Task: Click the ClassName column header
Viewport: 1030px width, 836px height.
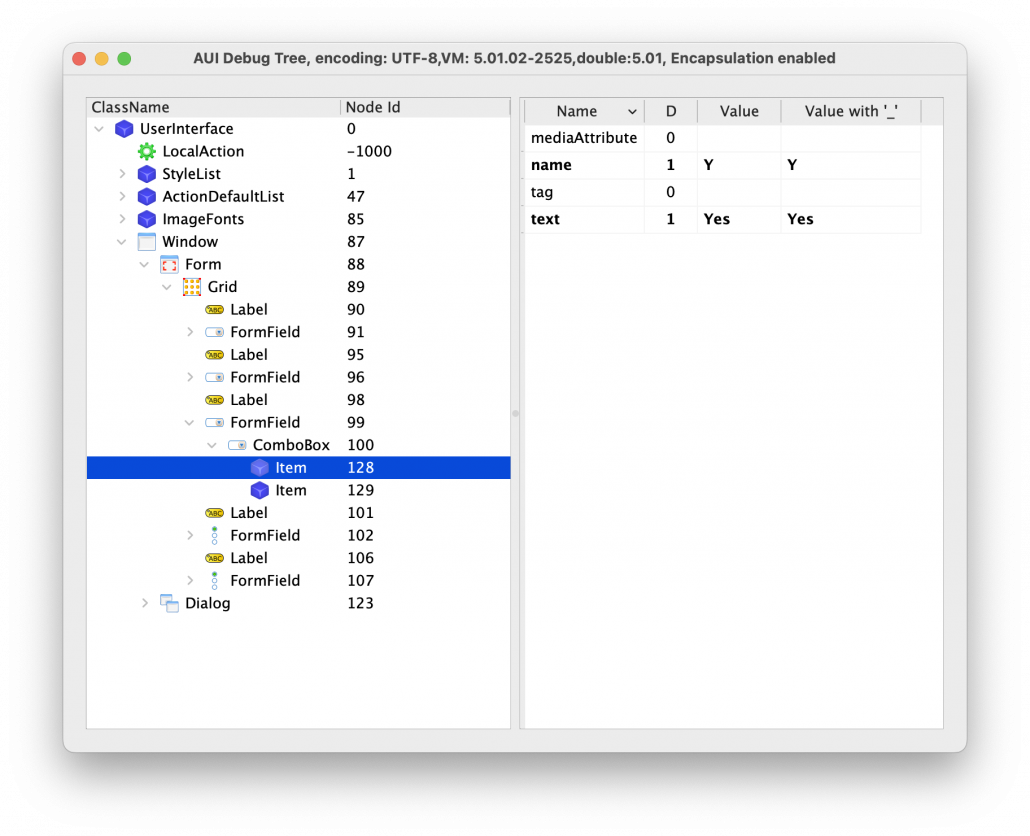Action: click(x=213, y=107)
